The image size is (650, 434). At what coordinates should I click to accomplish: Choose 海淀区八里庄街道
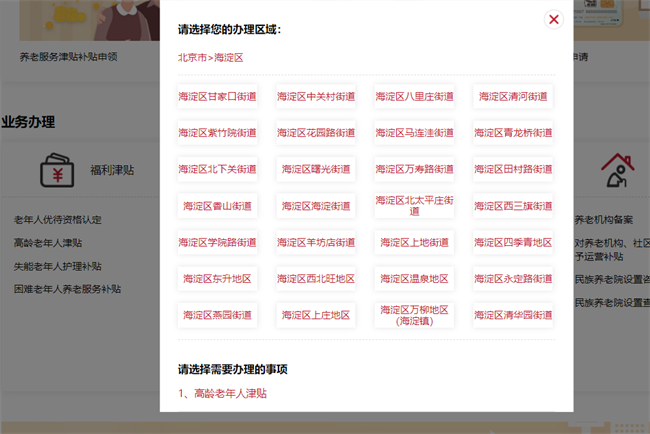(414, 97)
